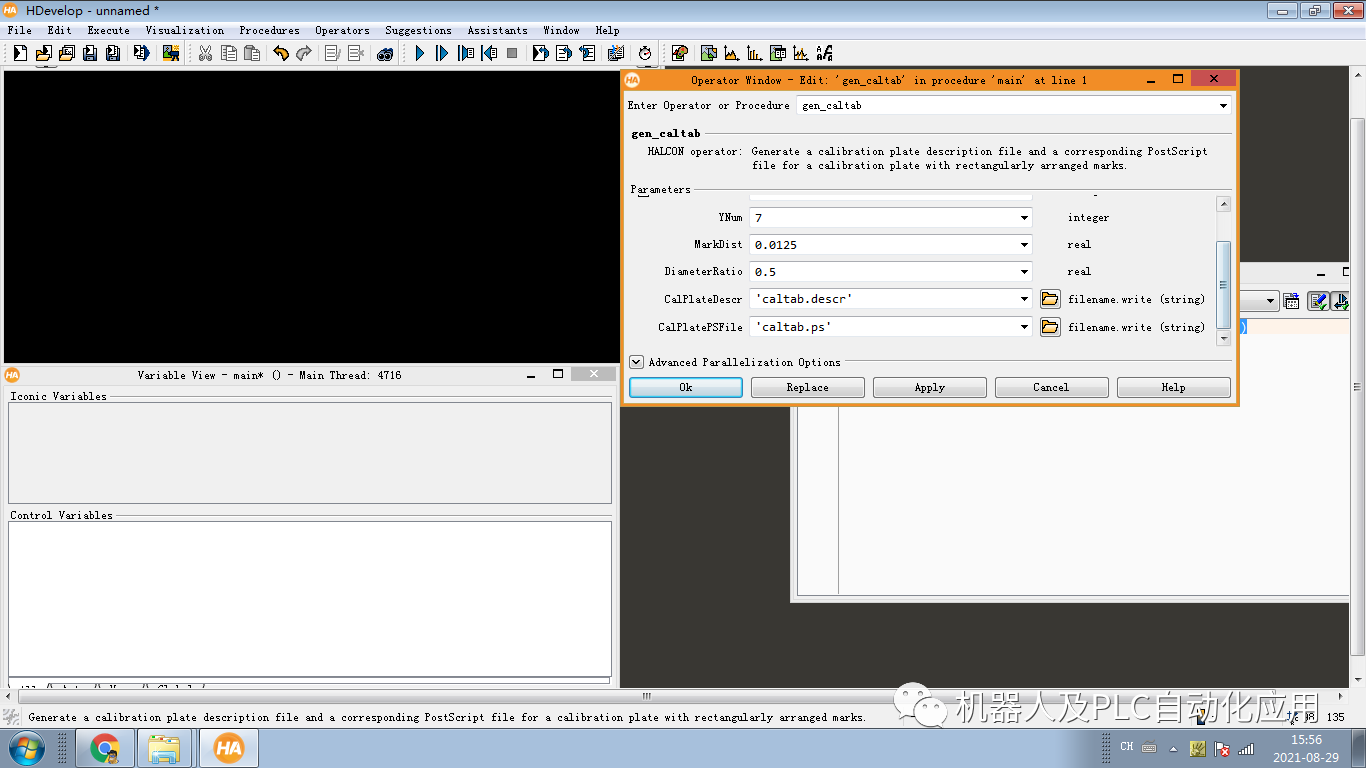Open the Execute menu
Image resolution: width=1366 pixels, height=768 pixels.
pos(108,30)
